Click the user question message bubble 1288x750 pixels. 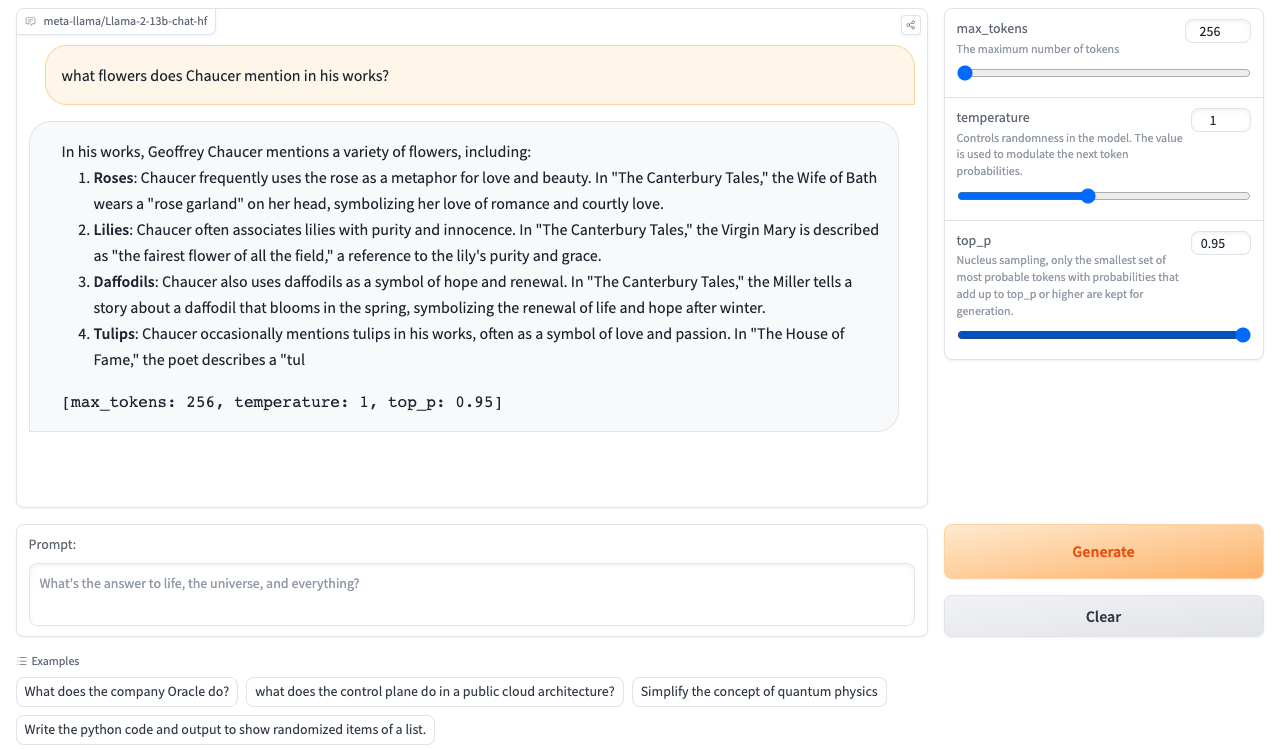pyautogui.click(x=479, y=75)
